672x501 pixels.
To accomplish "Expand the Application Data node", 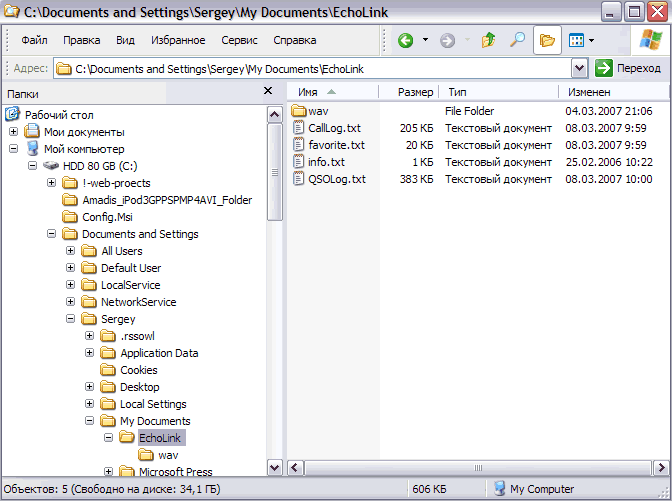I will [89, 353].
